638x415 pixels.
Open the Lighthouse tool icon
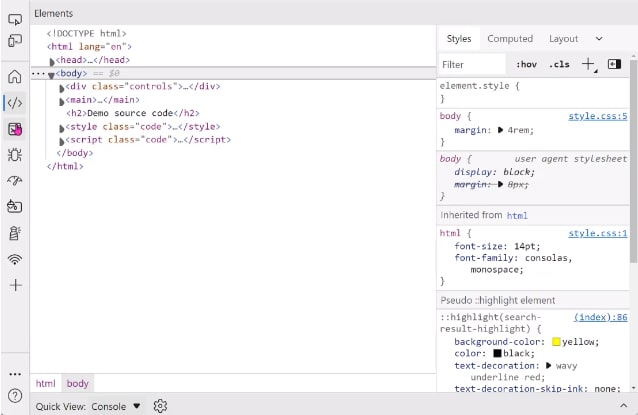15,233
